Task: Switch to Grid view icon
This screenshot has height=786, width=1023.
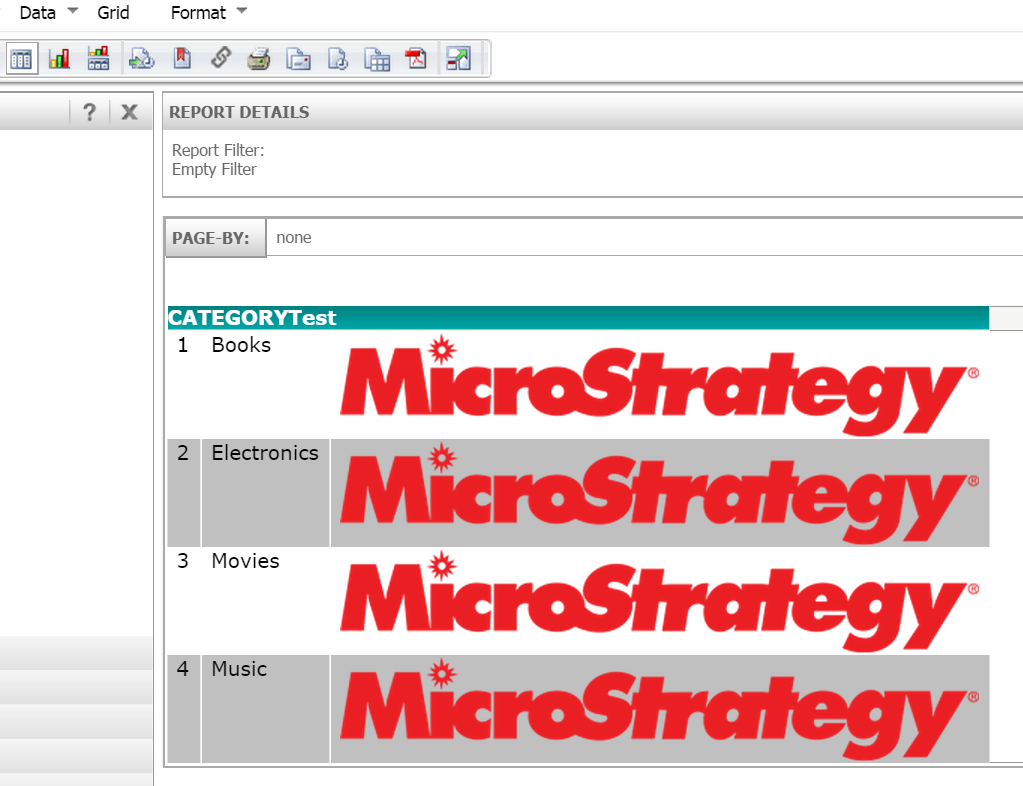Action: click(x=21, y=59)
